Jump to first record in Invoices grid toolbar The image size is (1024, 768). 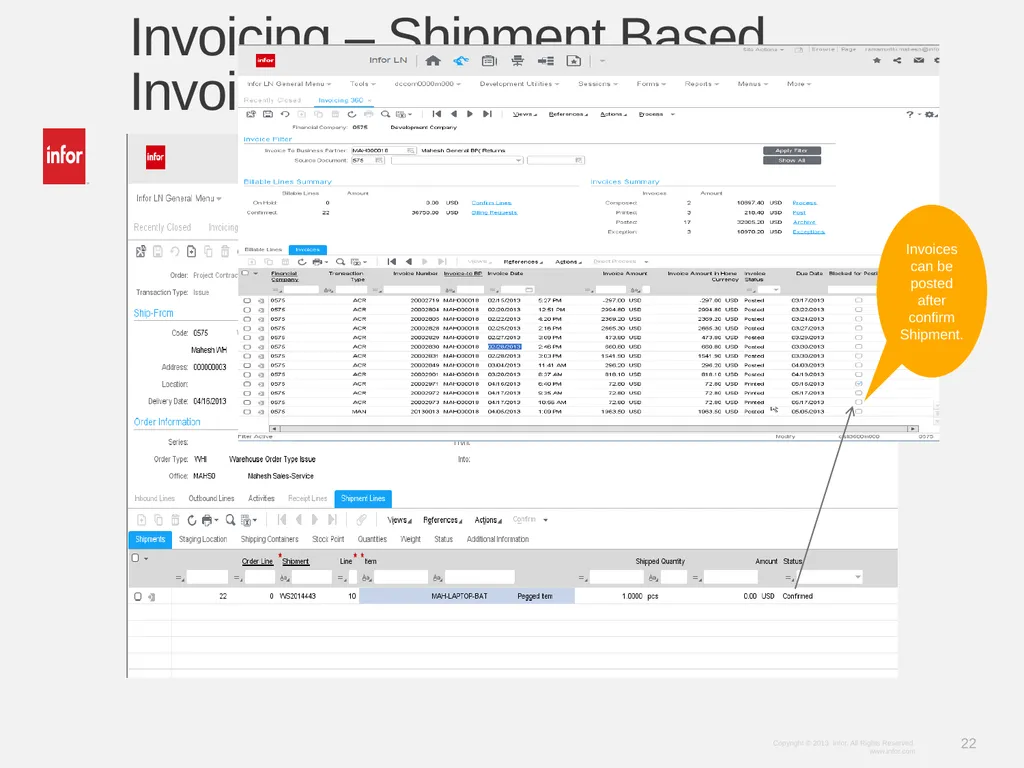[392, 262]
